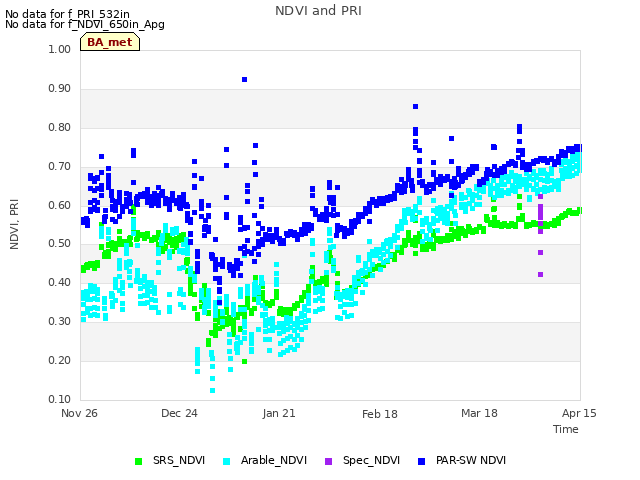This screenshot has width=640, height=480.
Task: Click the highest blue PAR-SW outlier near 0.92
Action: click(x=244, y=80)
